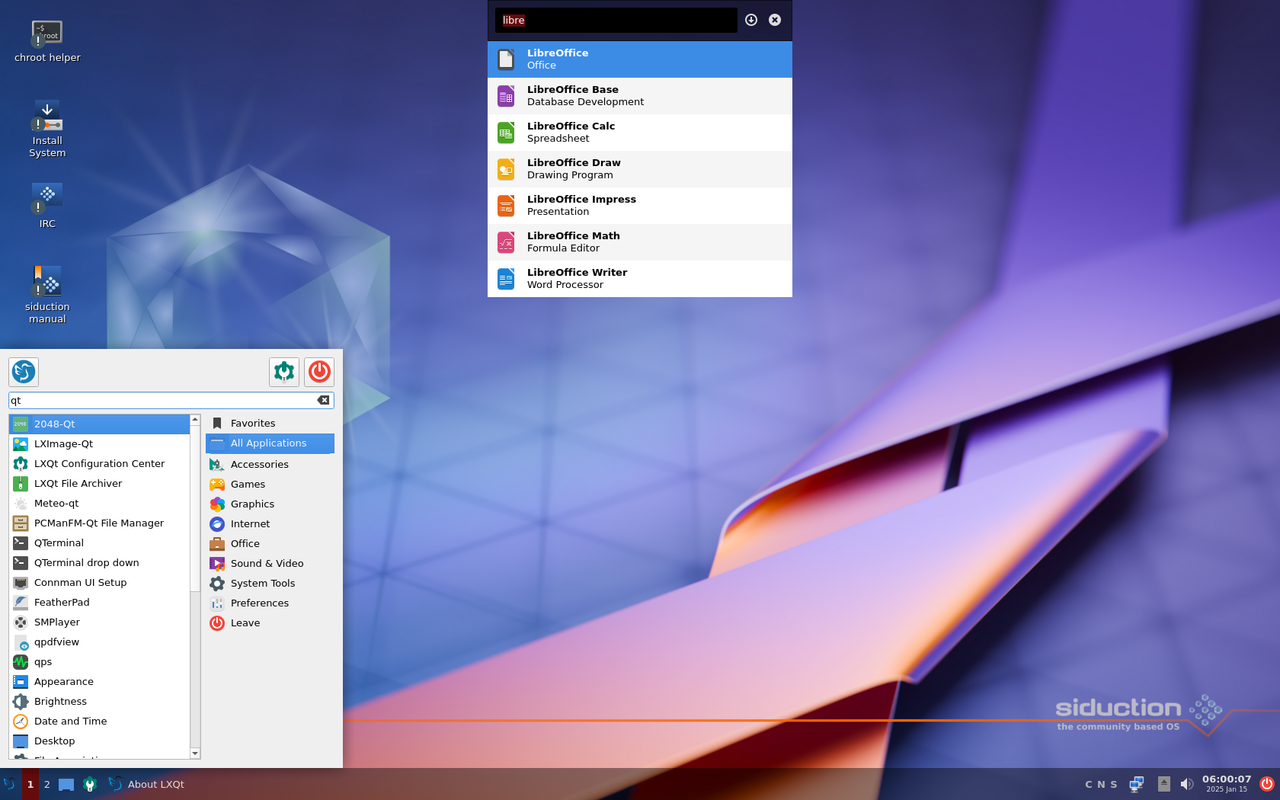The height and width of the screenshot is (800, 1280).
Task: Click the application list scrollbar up arrow
Action: click(x=195, y=419)
